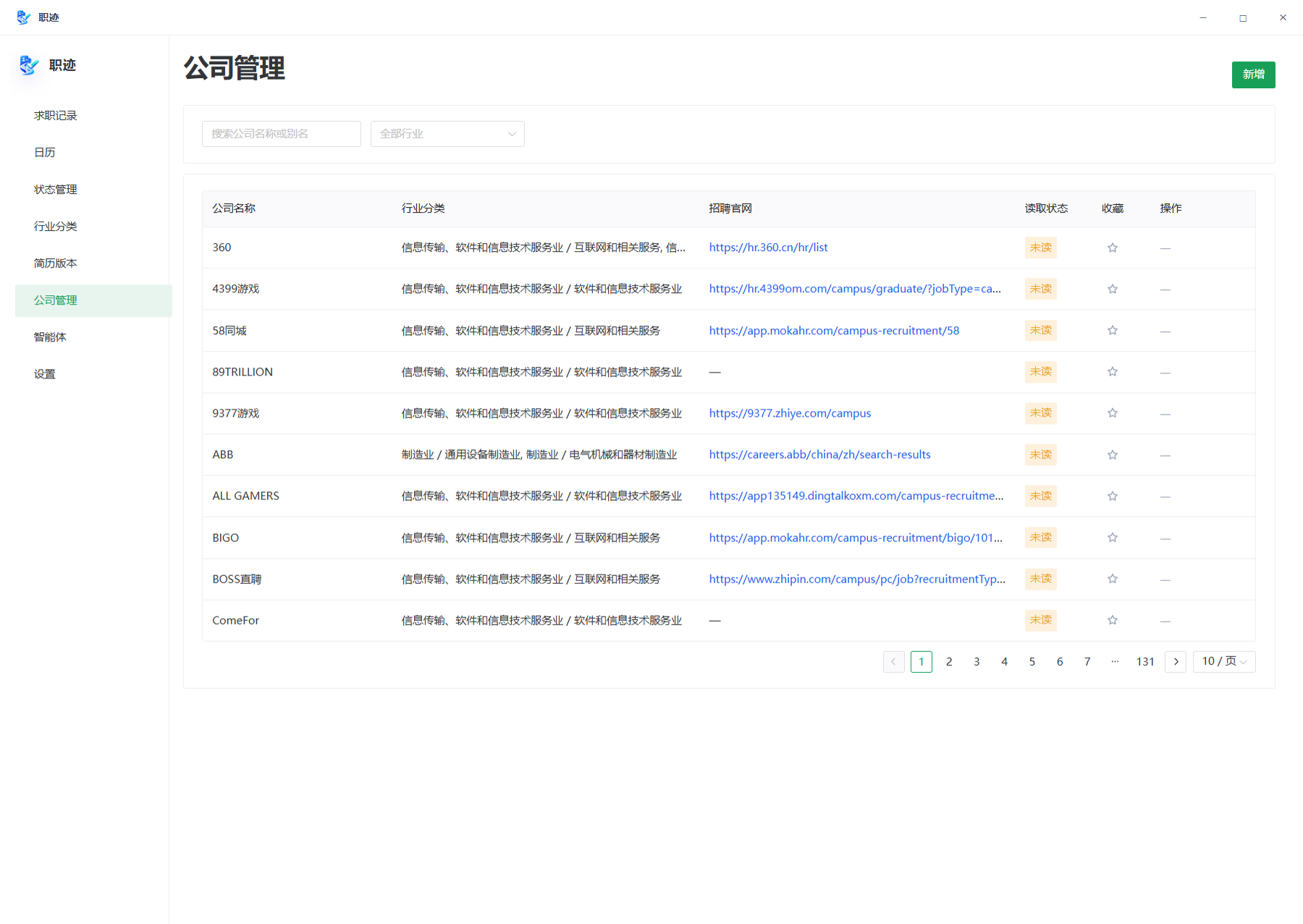Minimize the 职迹 window
1303x924 pixels.
point(1203,17)
